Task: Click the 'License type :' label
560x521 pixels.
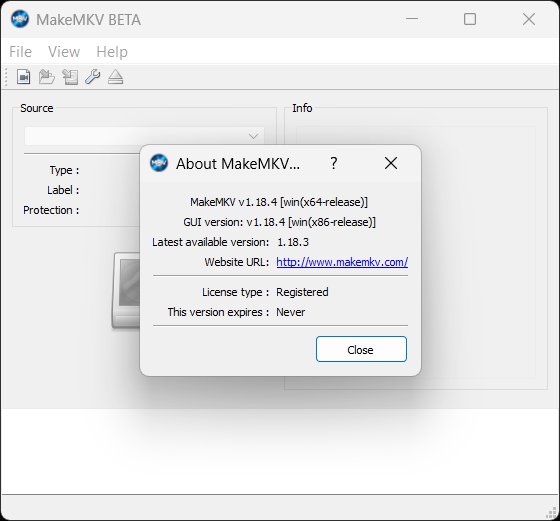Action: tap(235, 292)
